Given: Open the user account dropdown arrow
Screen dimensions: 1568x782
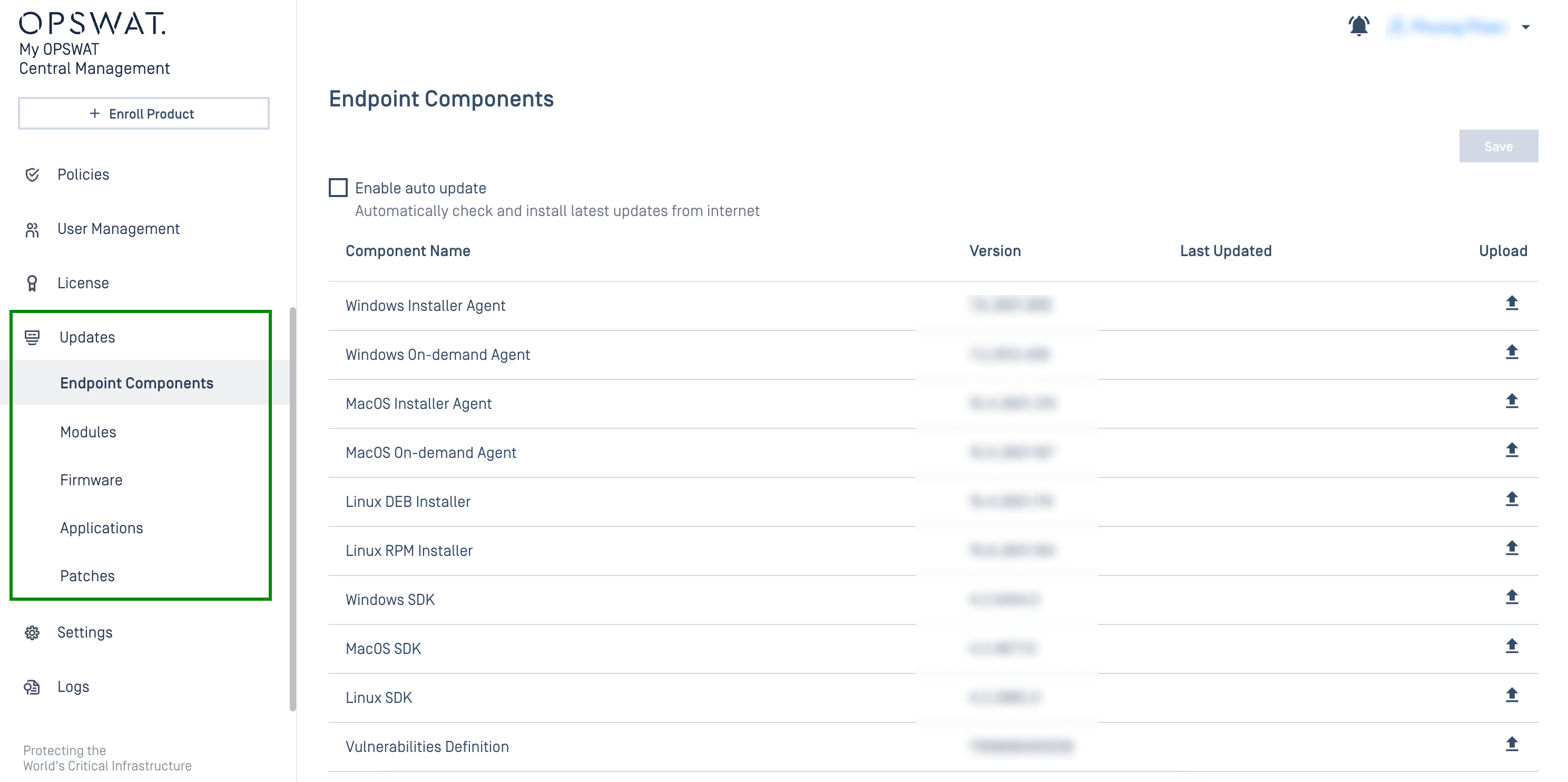Looking at the screenshot, I should point(1525,27).
